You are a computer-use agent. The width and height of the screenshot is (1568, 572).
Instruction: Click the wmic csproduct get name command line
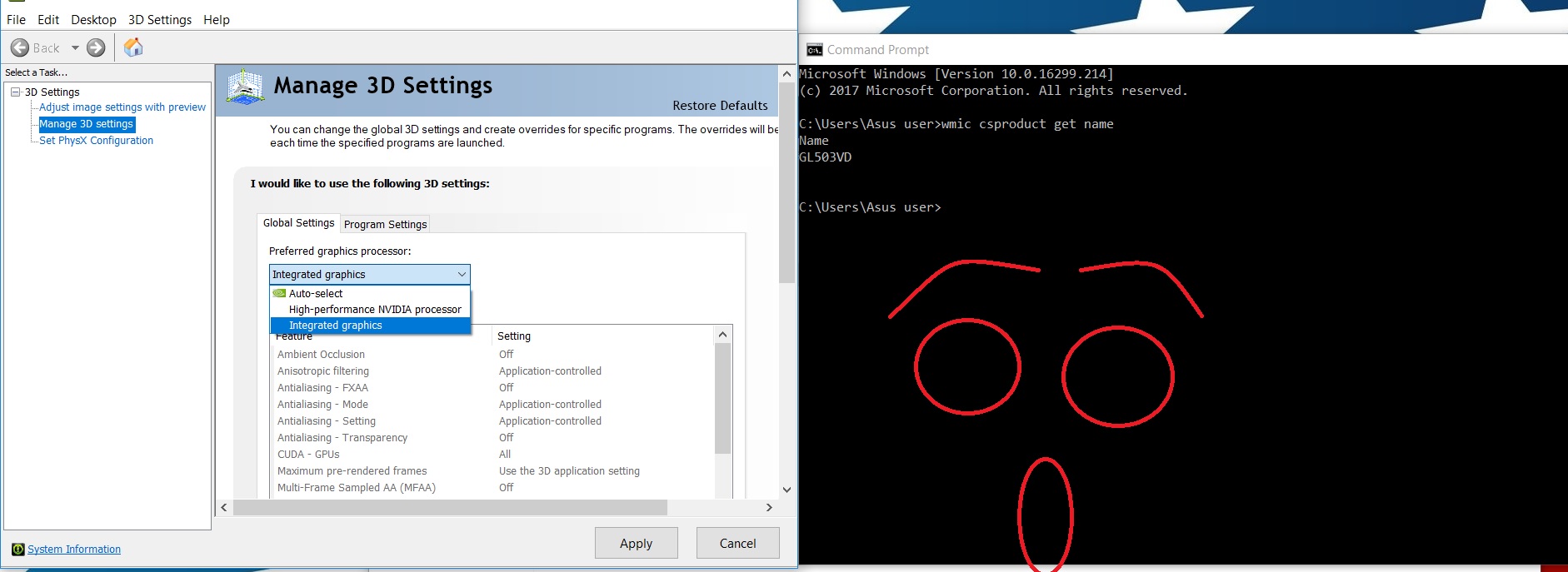(956, 124)
